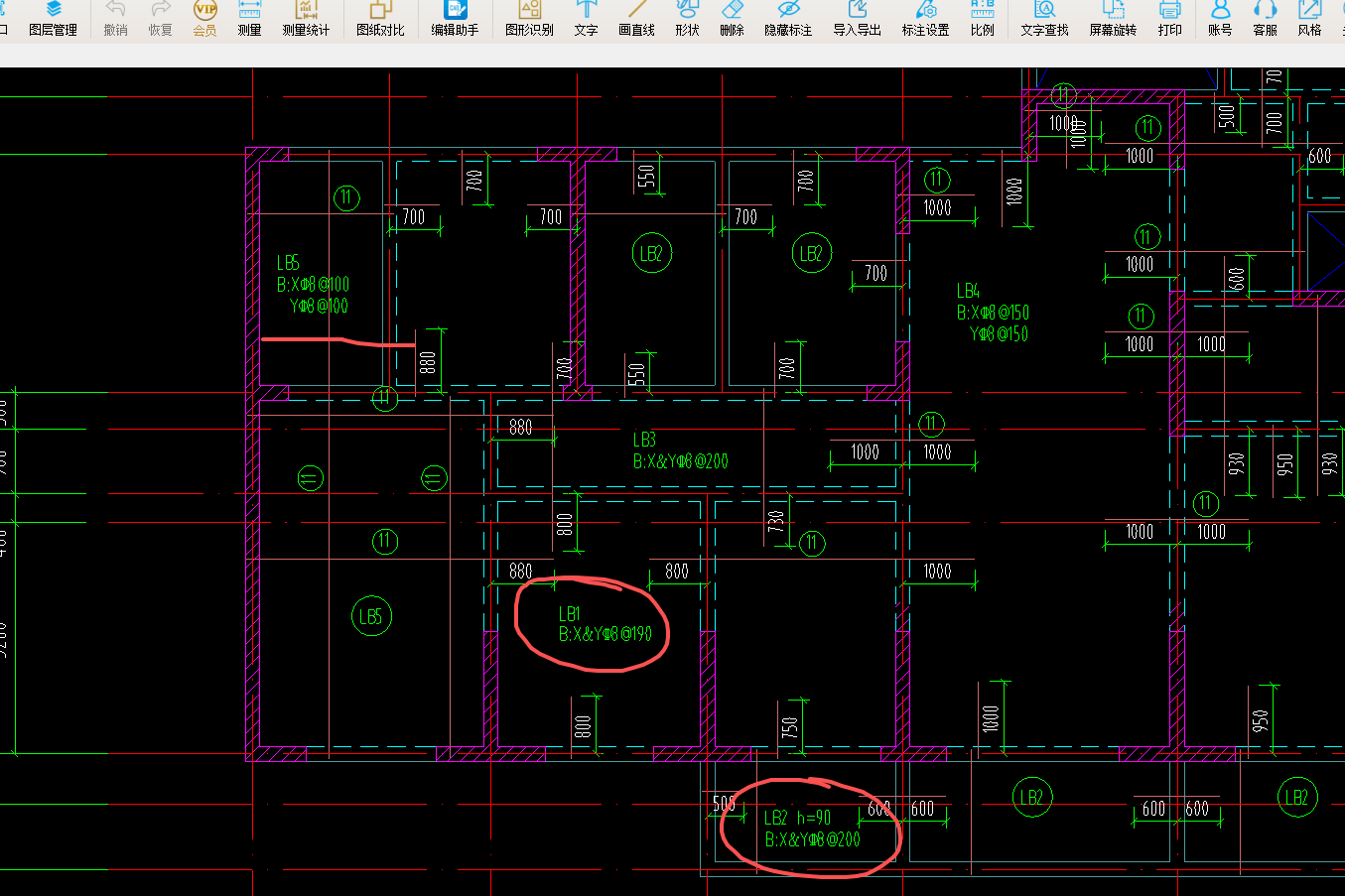The image size is (1345, 896).
Task: Open 图层管理 layer manager
Action: (x=53, y=19)
